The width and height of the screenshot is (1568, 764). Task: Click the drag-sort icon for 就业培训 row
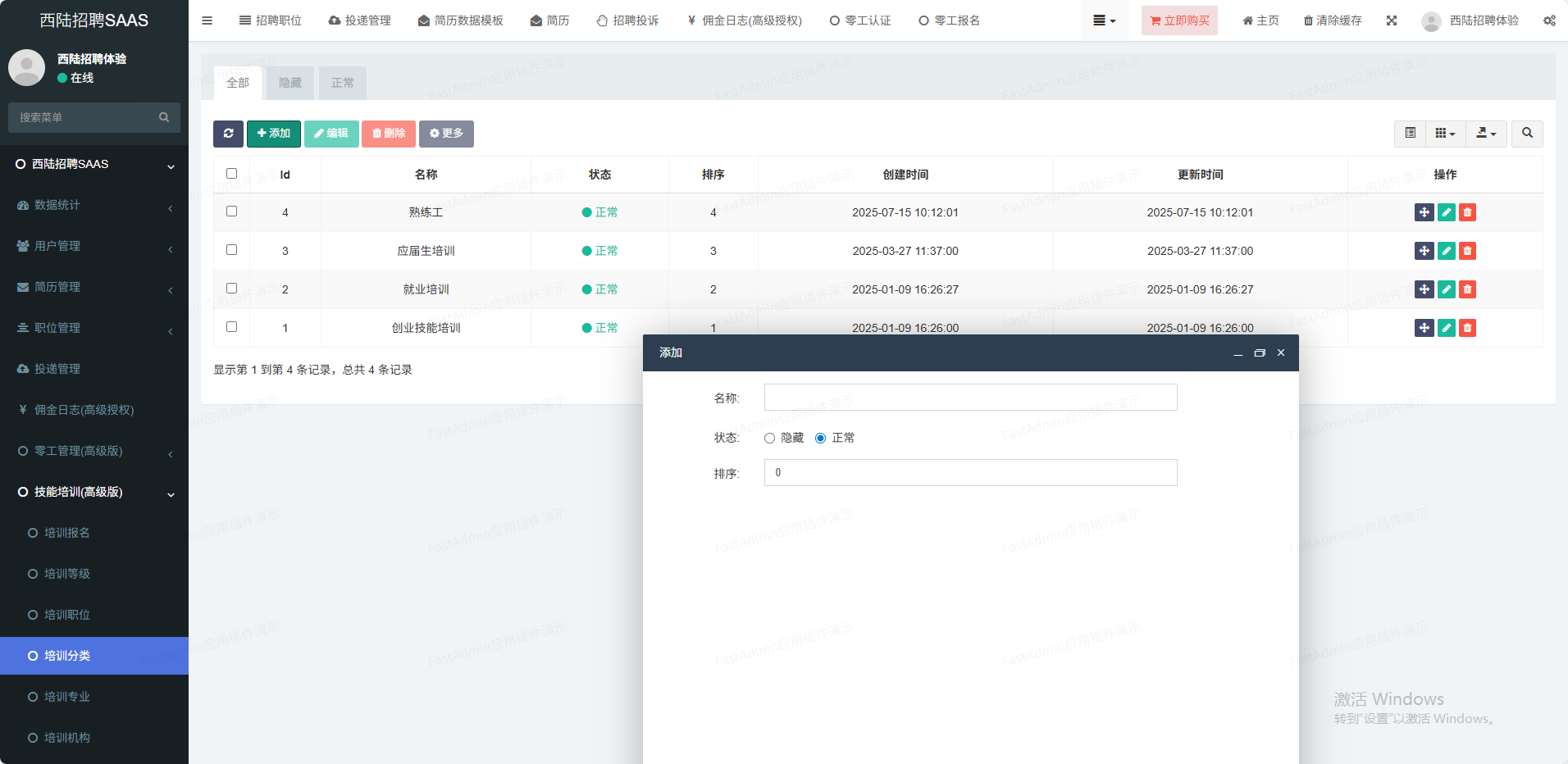1424,289
